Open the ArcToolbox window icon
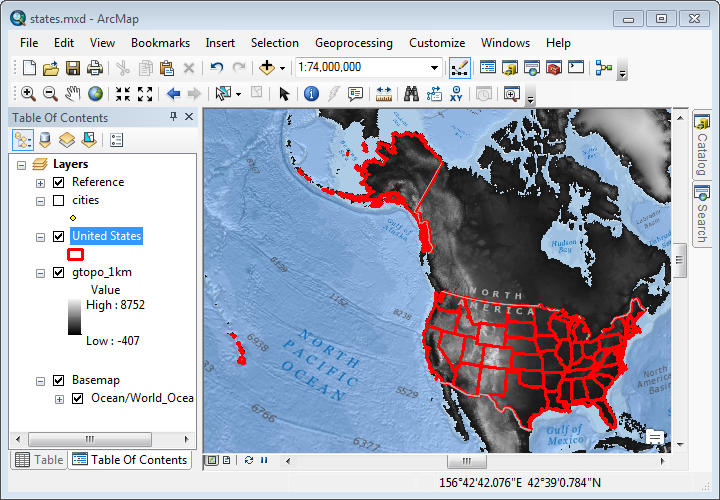 [554, 68]
